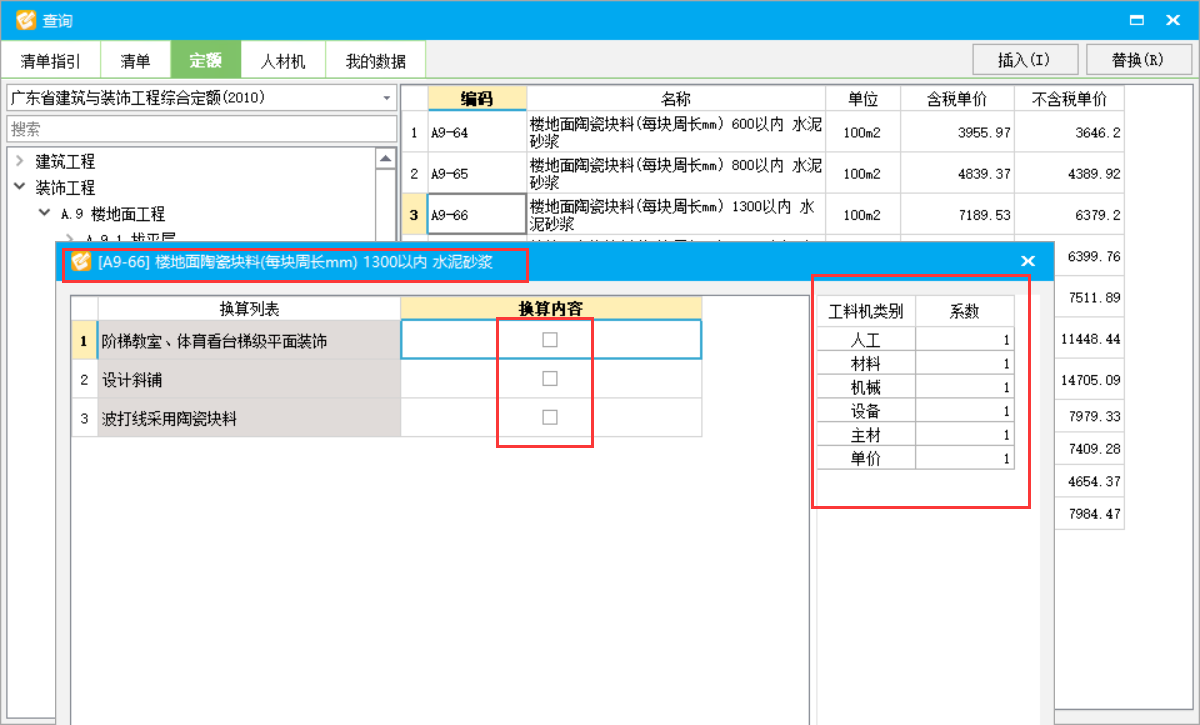Click the value 4389.92 cell

click(1069, 173)
